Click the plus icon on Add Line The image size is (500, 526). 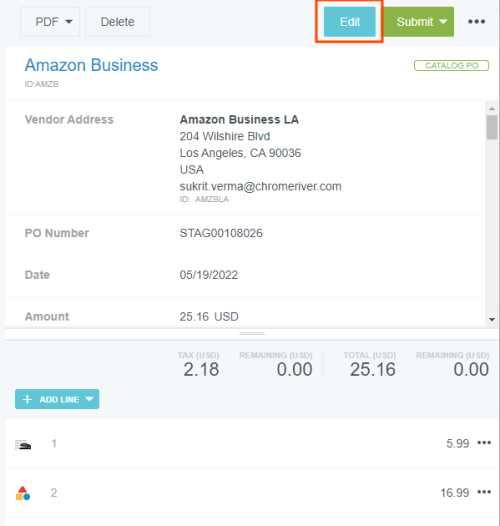click(27, 399)
